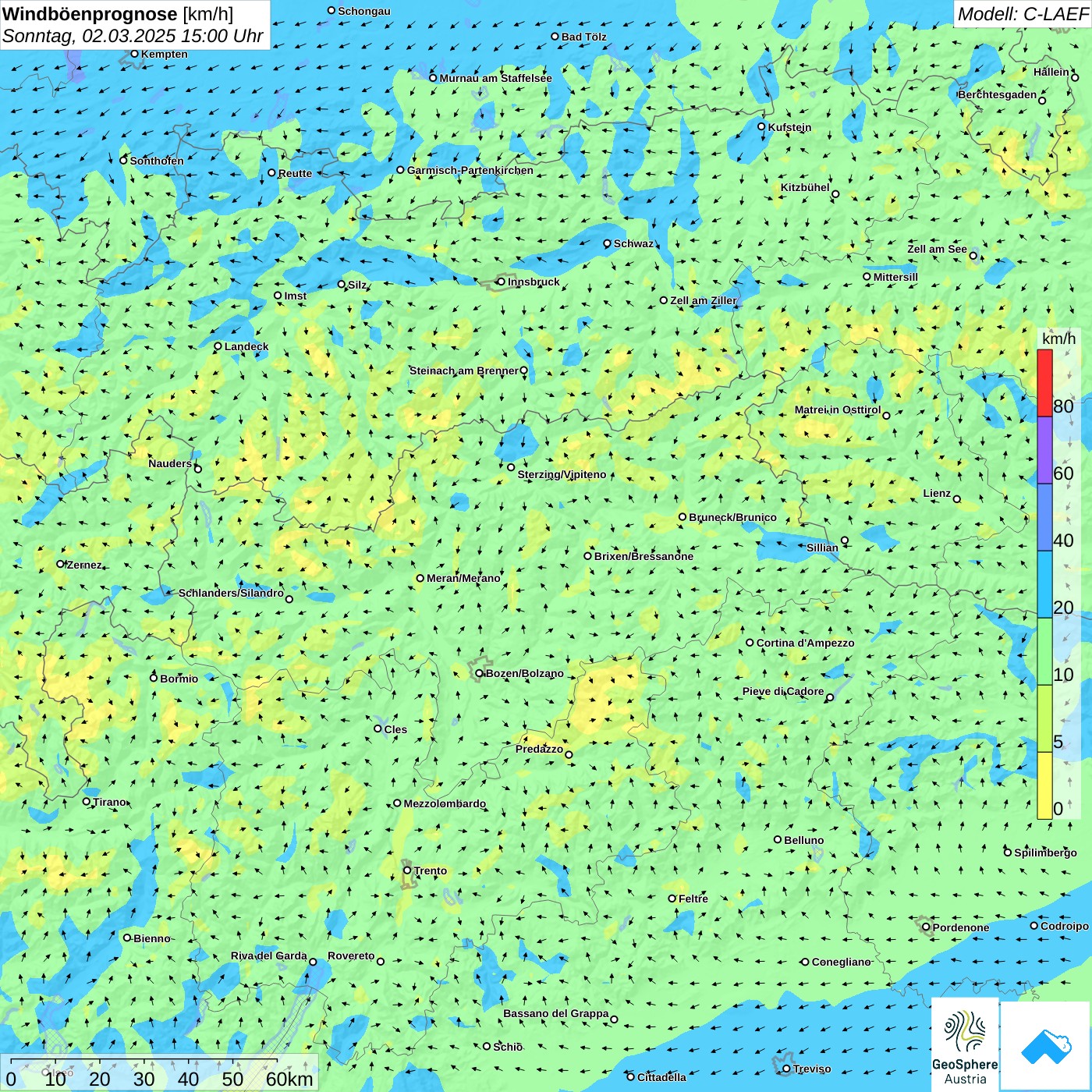Click the Kempten city label
The width and height of the screenshot is (1092, 1092).
pos(164,54)
